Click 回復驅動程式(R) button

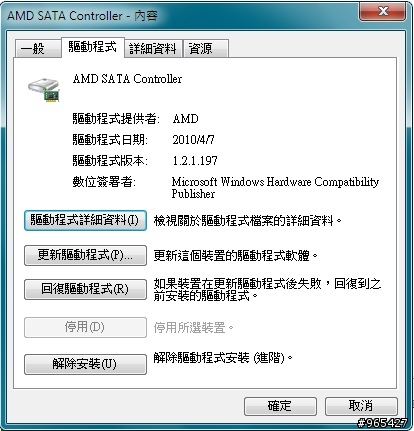point(85,289)
